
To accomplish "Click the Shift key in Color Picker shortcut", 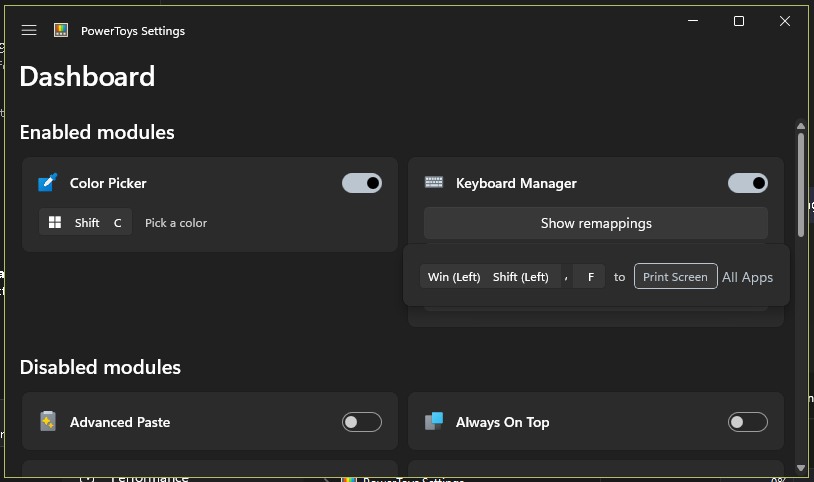I will [x=87, y=223].
